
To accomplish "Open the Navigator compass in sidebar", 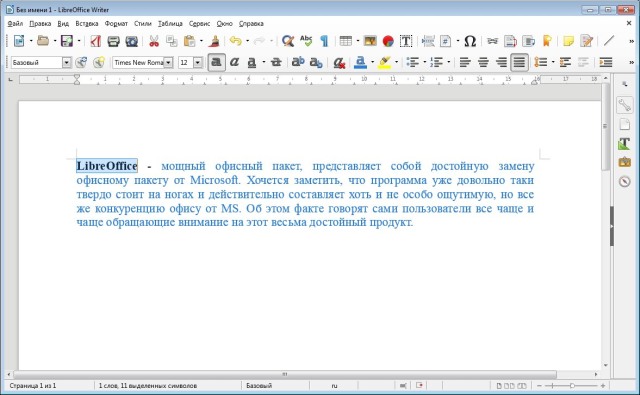I will pos(624,181).
